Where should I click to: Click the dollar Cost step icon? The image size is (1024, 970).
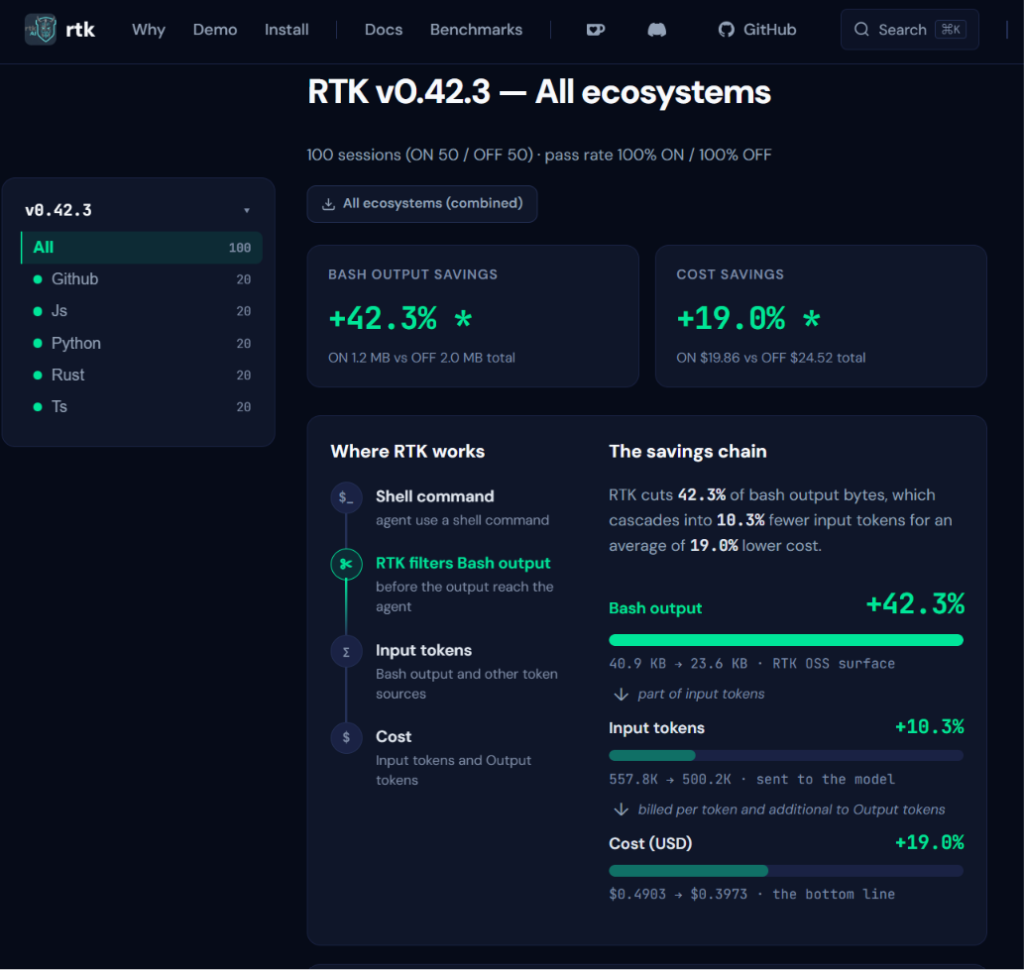pyautogui.click(x=346, y=737)
